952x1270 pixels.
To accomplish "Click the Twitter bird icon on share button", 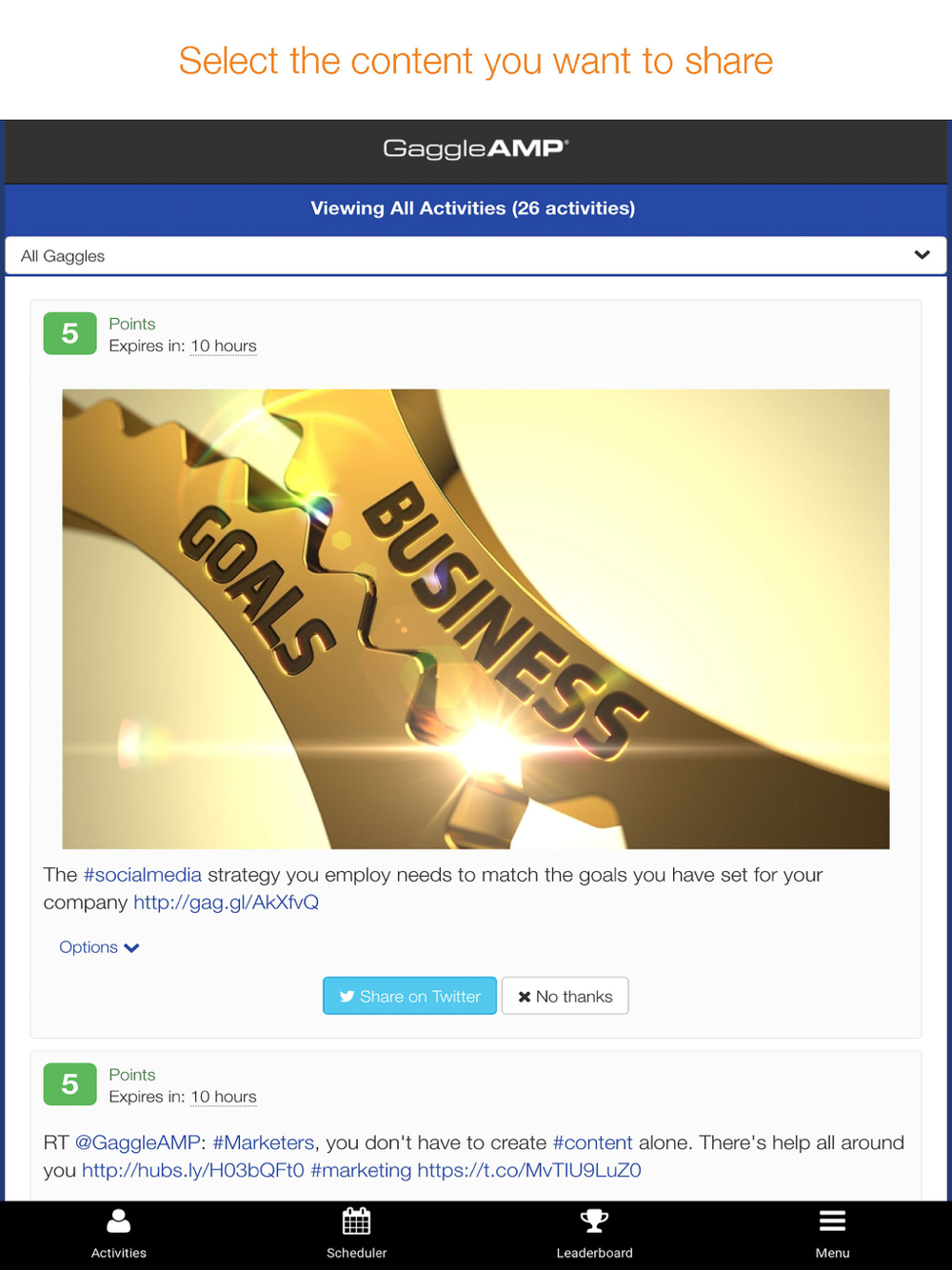I will [347, 997].
